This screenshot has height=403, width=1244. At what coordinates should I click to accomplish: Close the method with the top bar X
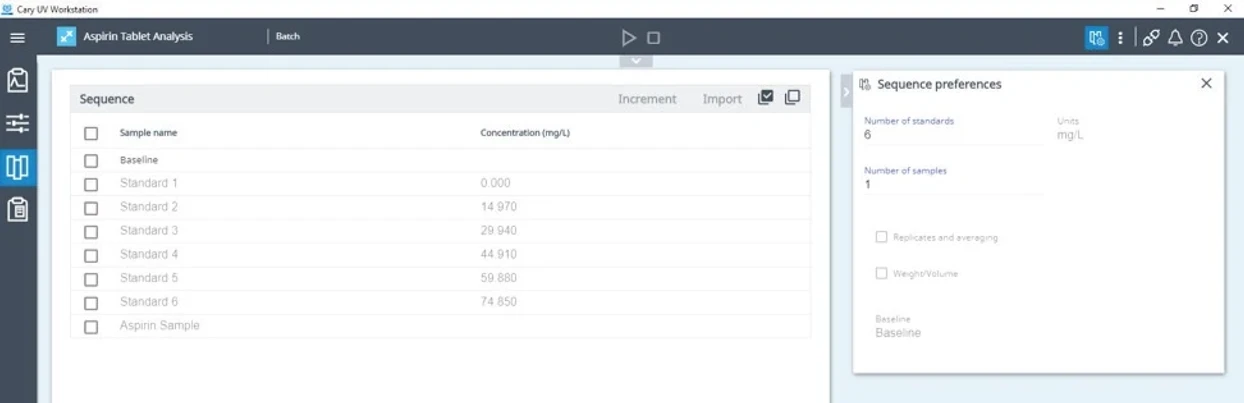pyautogui.click(x=1222, y=38)
